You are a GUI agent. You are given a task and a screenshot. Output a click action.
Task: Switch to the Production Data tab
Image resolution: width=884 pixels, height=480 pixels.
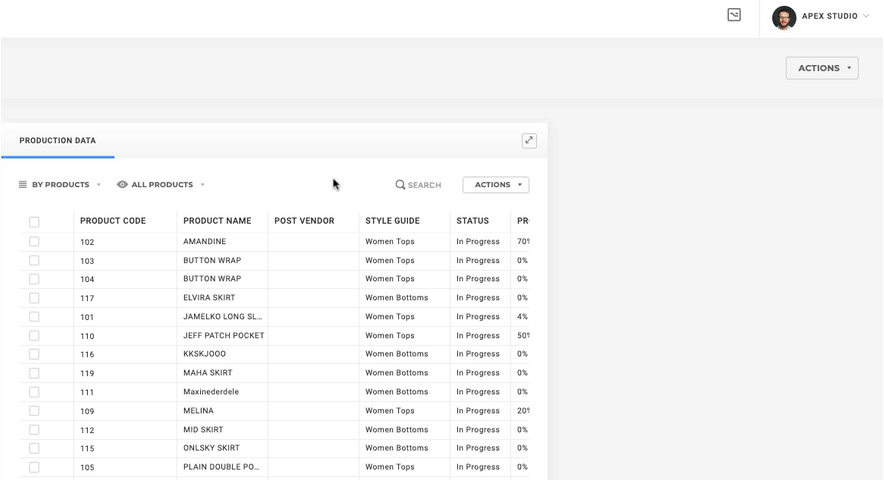pos(58,141)
